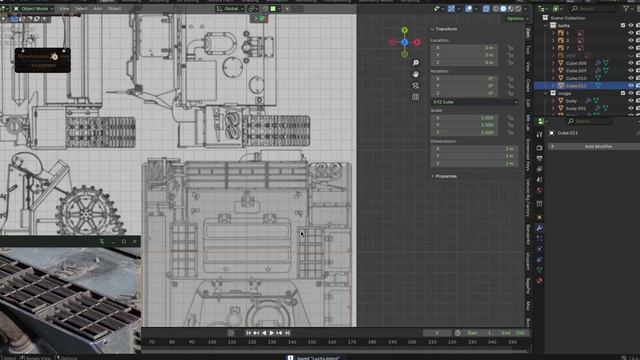Click the Scale Y value slider

pyautogui.click(x=464, y=125)
